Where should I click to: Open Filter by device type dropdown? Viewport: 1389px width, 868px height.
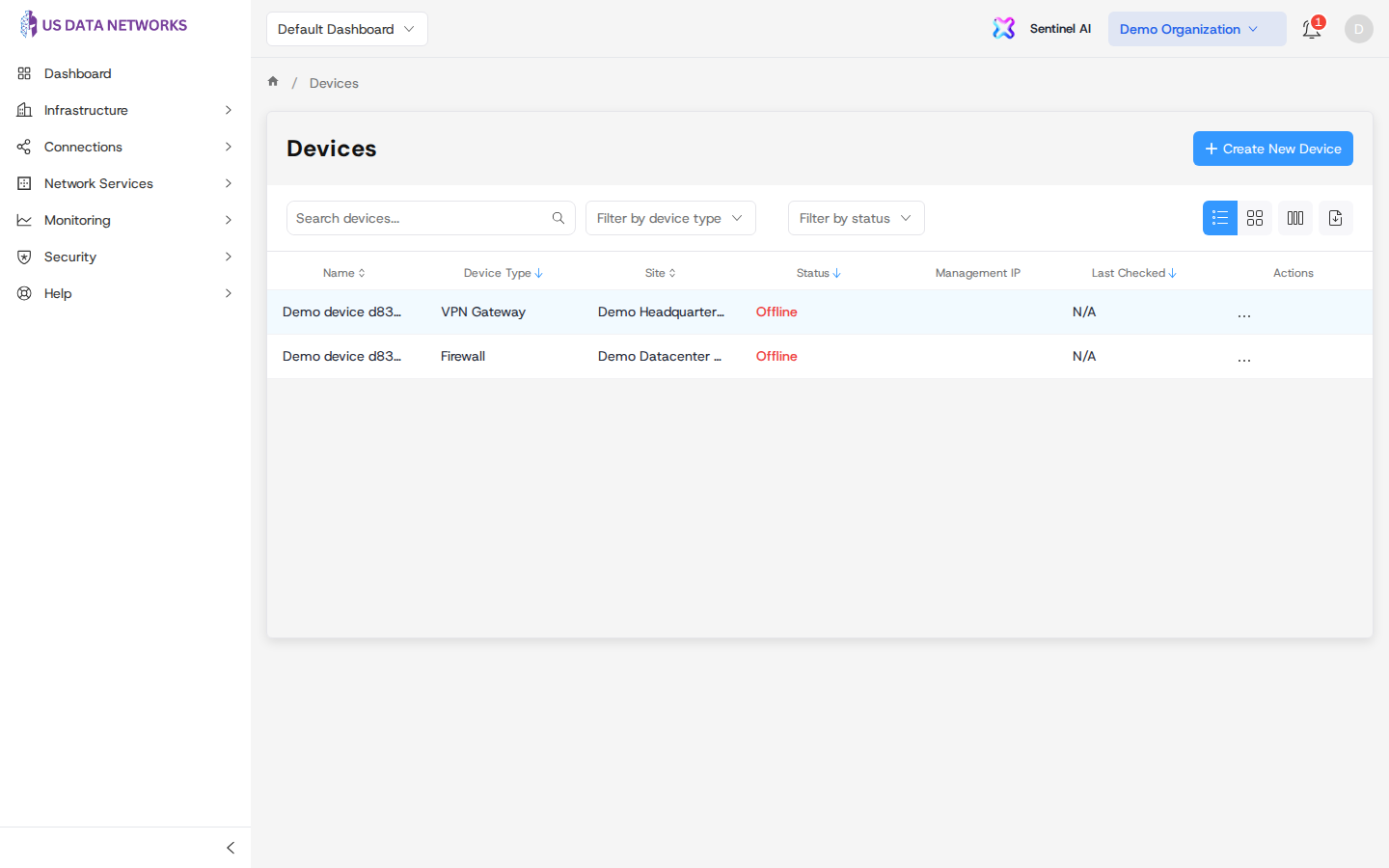[670, 218]
